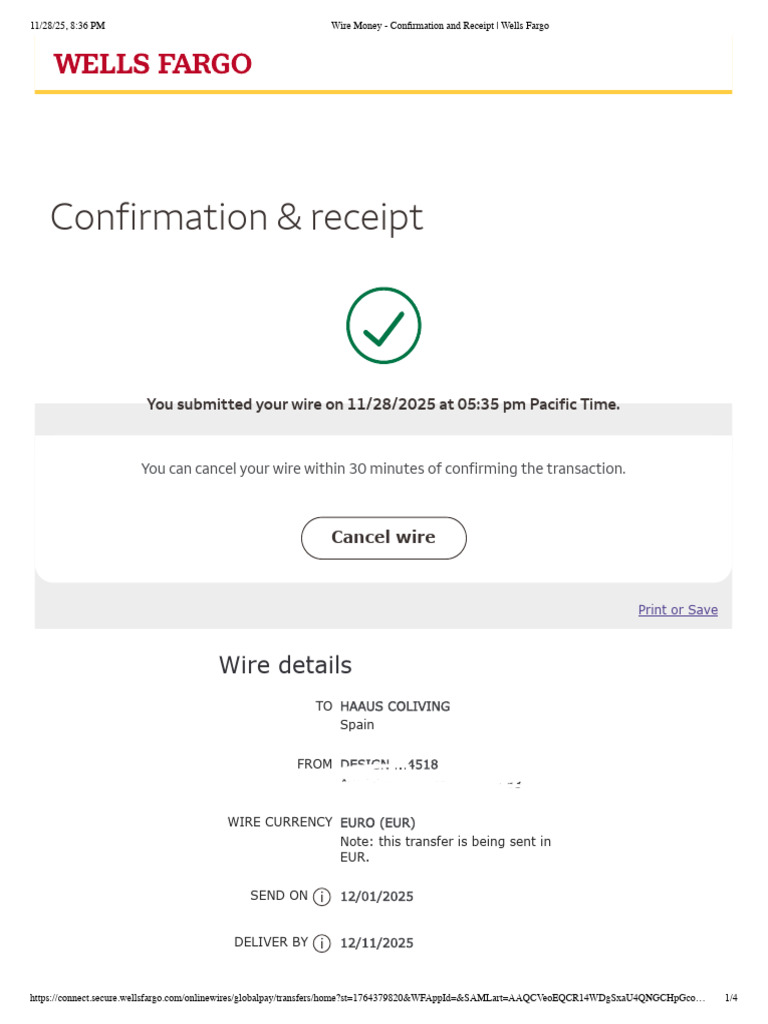Open the Deliver By info icon
Viewport: 768px width, 1024px height.
pos(322,943)
